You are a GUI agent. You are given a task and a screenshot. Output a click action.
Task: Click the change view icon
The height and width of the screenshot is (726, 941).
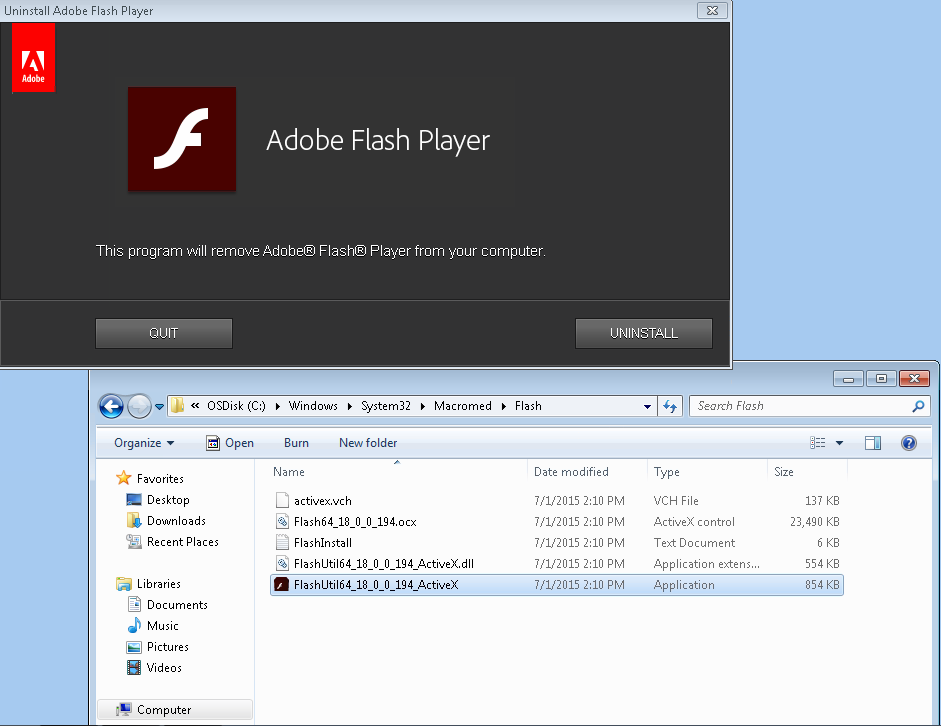pos(817,443)
